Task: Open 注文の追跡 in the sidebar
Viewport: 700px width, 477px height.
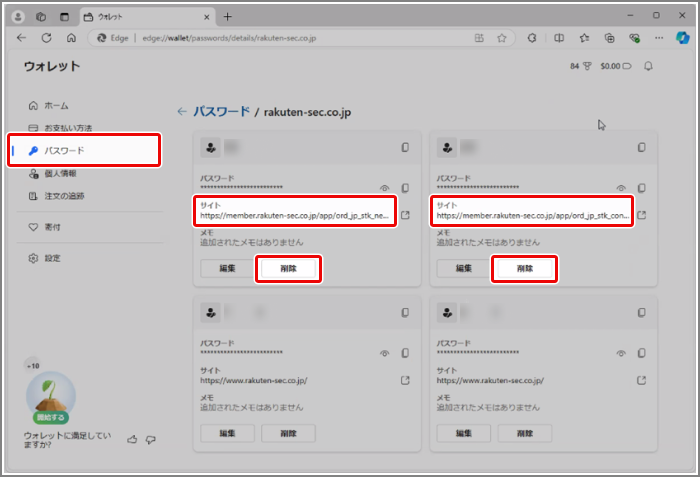Action: click(x=57, y=196)
